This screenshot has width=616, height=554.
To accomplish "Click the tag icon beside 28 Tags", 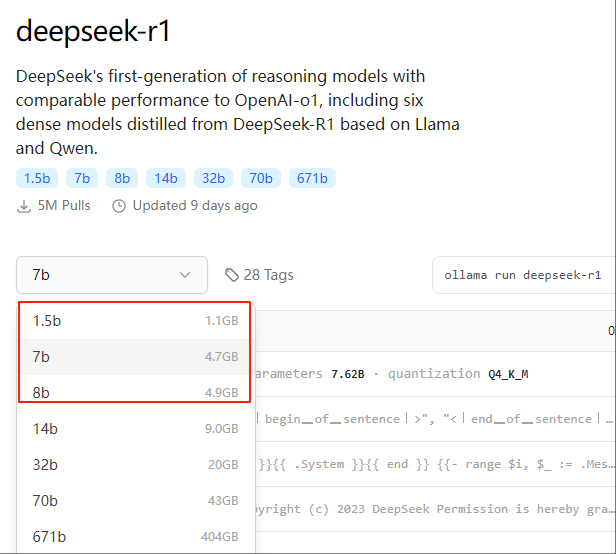I will 232,275.
